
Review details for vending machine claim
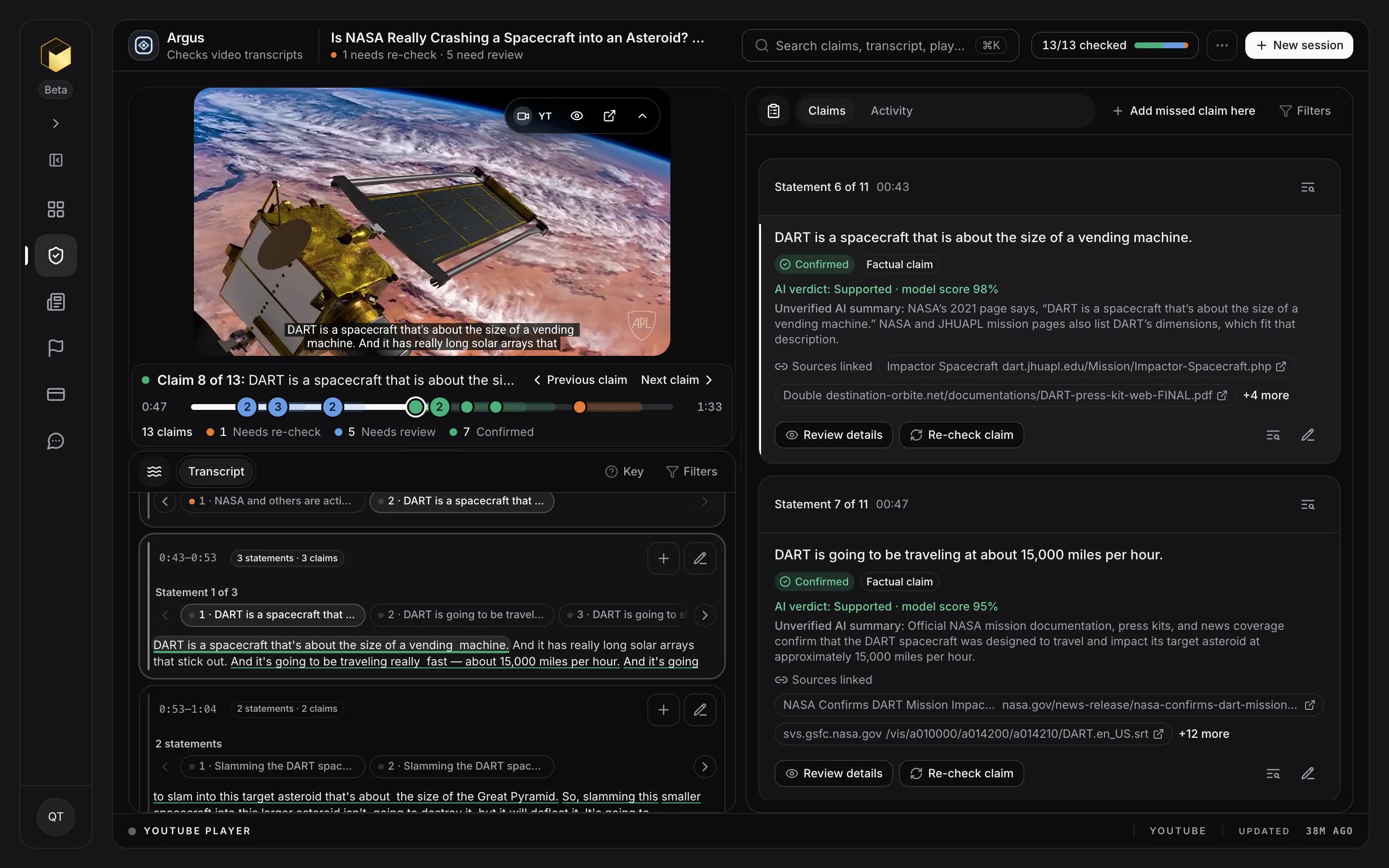click(833, 435)
